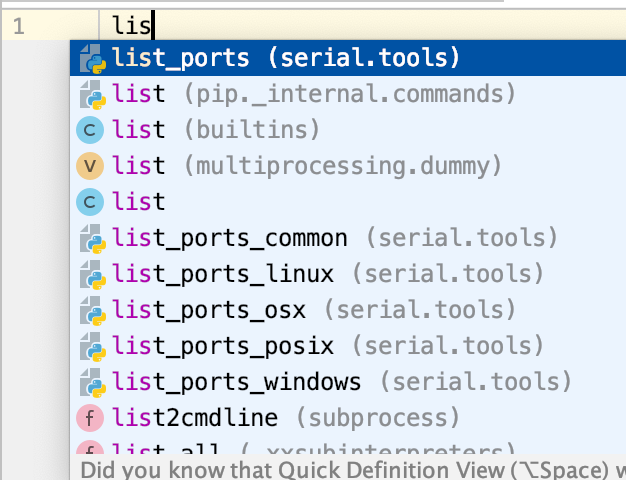Click Python module icon beside list_ports_linux

[x=93, y=275]
